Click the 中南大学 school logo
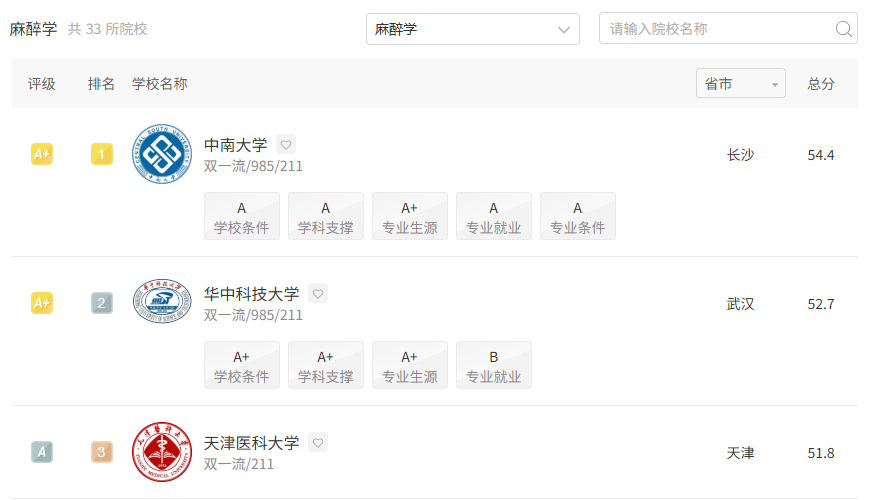 pos(162,154)
